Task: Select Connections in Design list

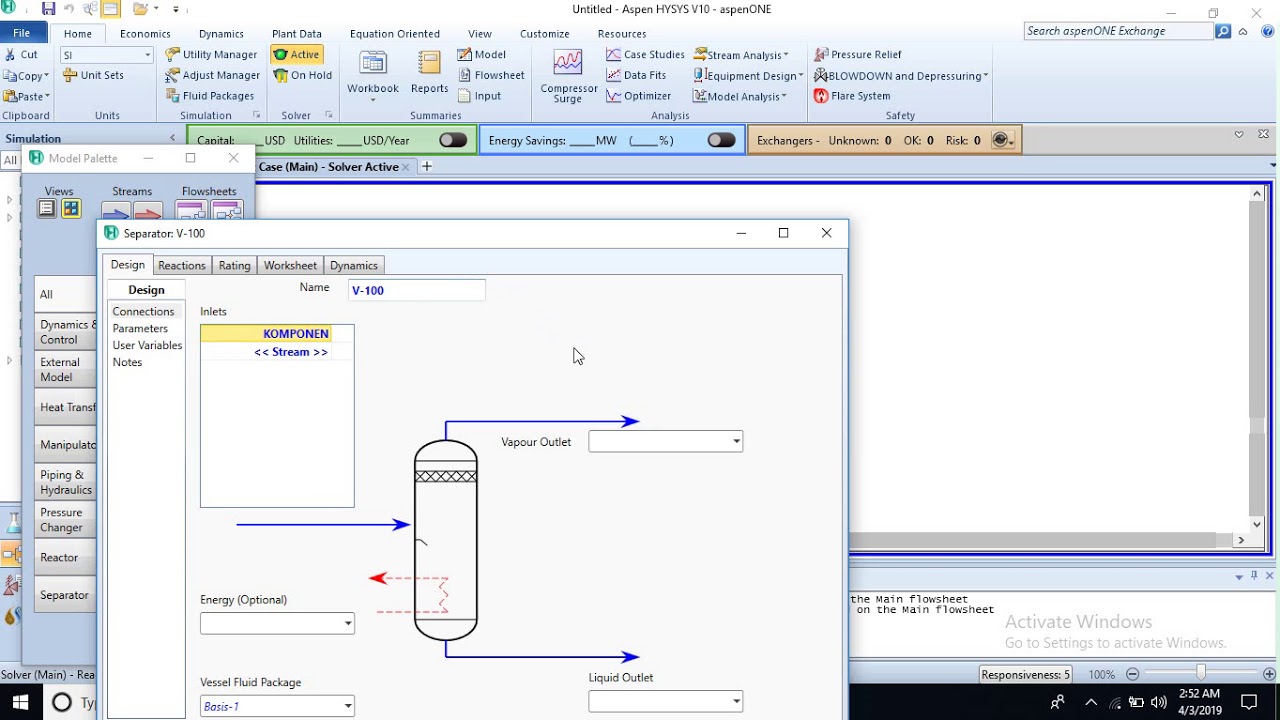Action: (143, 311)
